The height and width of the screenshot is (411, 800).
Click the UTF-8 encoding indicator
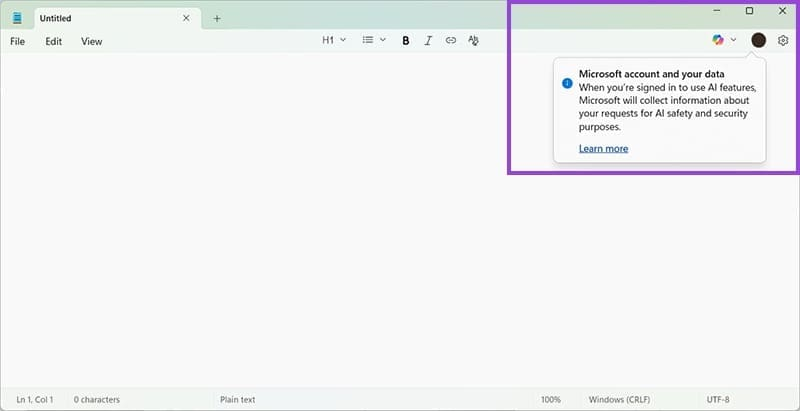click(719, 400)
